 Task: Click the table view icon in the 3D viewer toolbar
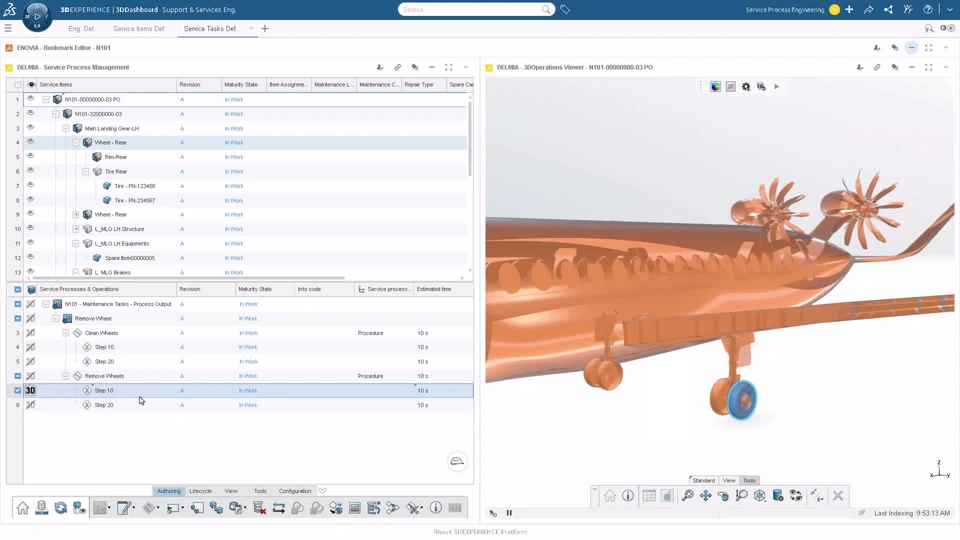point(650,496)
